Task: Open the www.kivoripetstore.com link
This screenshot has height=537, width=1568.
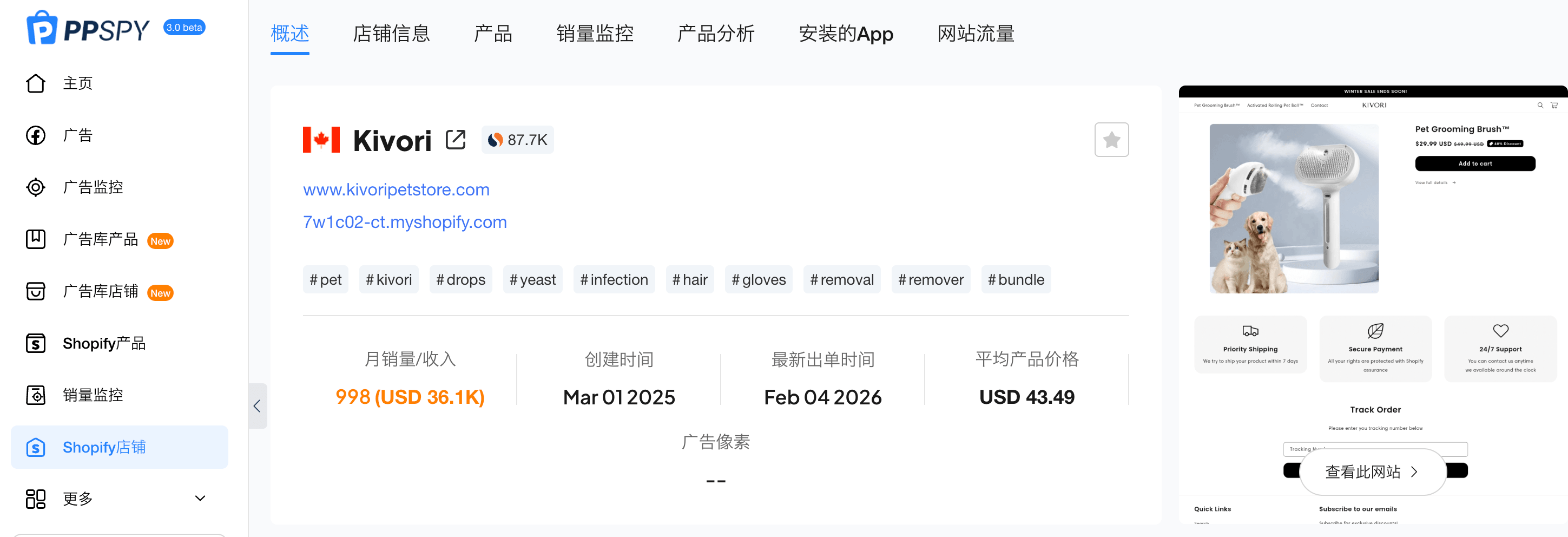Action: (x=396, y=190)
